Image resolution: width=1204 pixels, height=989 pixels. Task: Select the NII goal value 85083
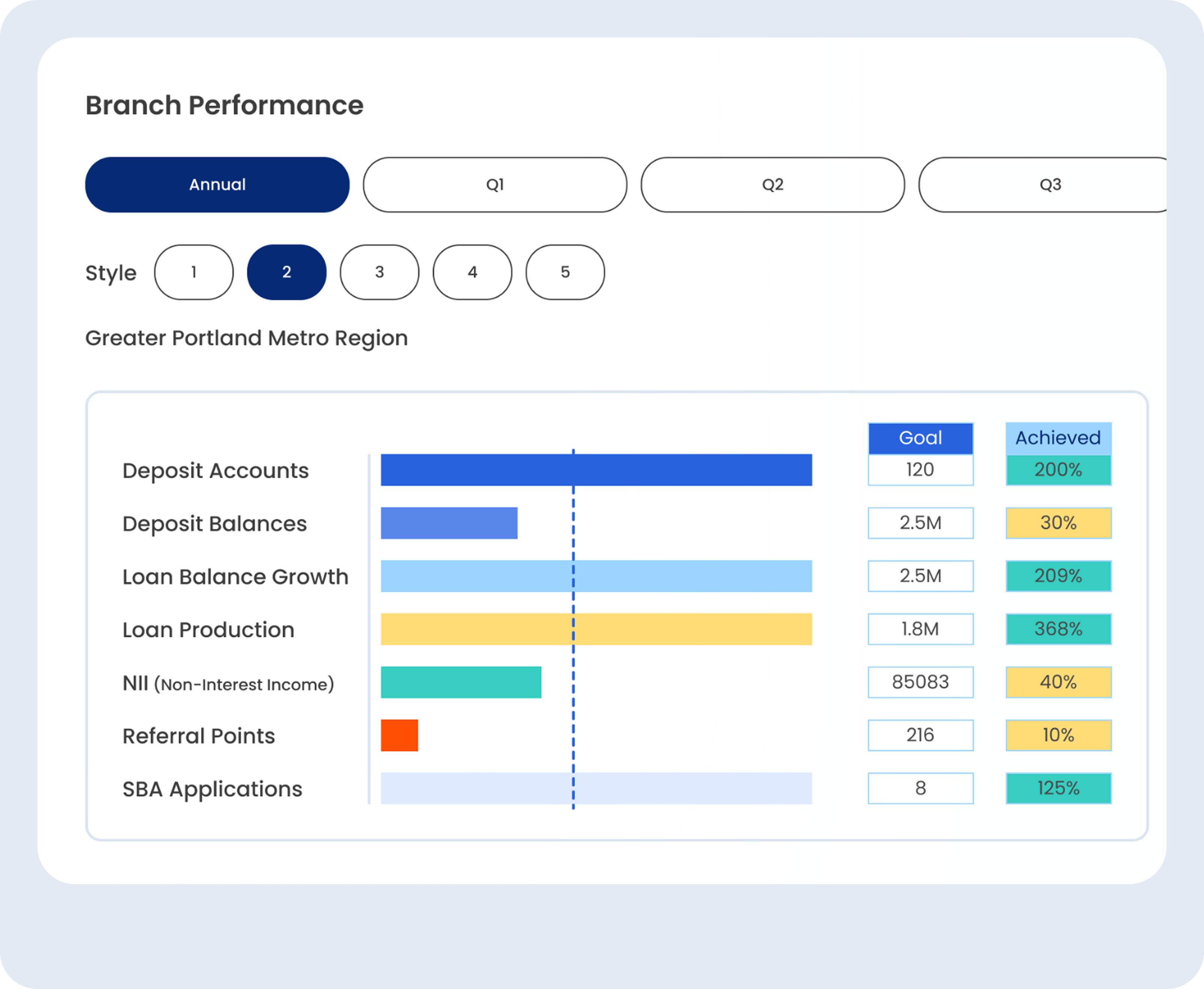pyautogui.click(x=921, y=682)
